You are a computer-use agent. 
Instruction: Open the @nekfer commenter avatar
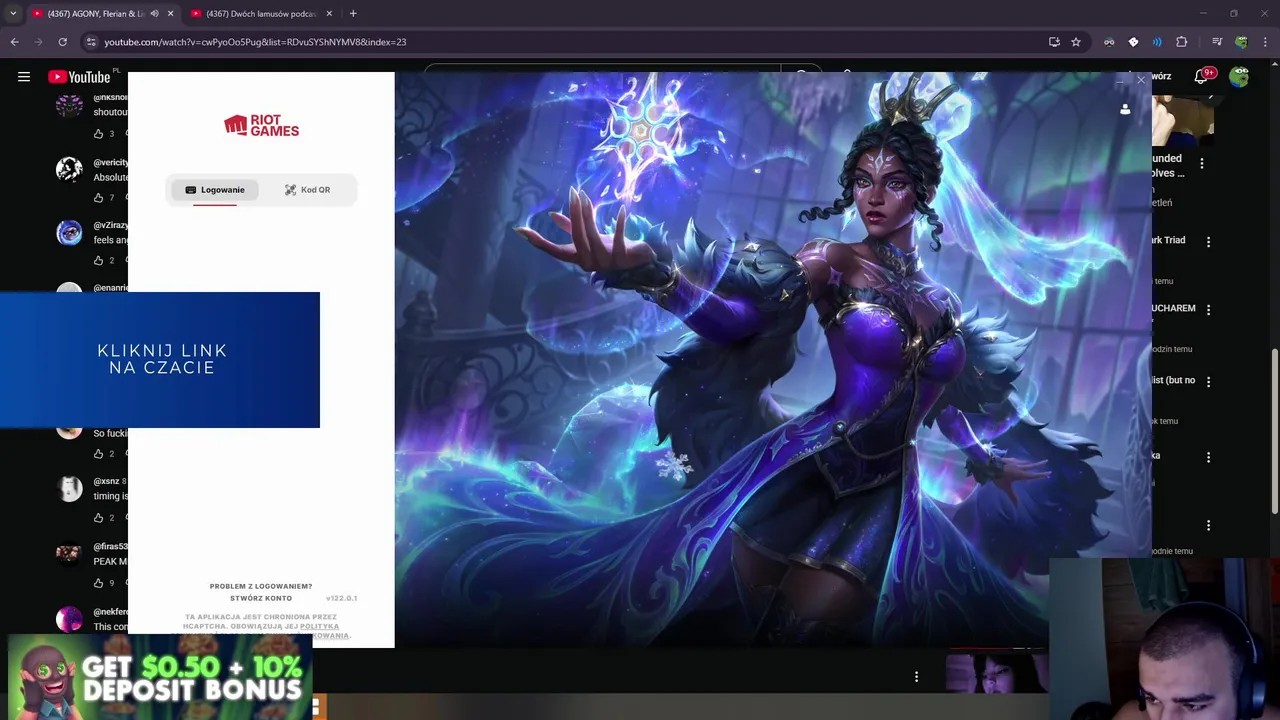pos(69,619)
